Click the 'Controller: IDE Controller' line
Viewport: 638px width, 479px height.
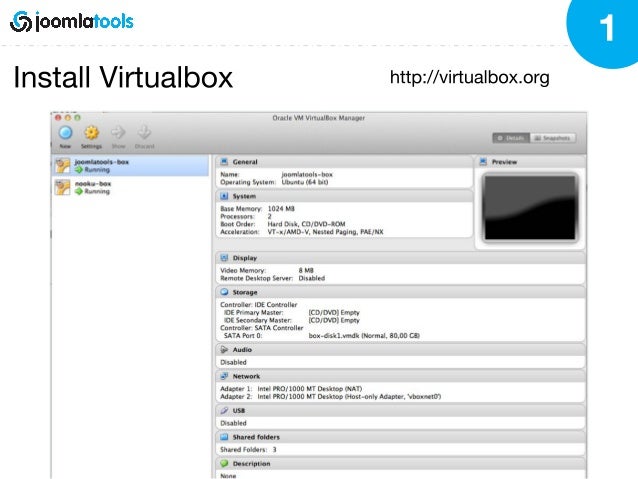259,305
